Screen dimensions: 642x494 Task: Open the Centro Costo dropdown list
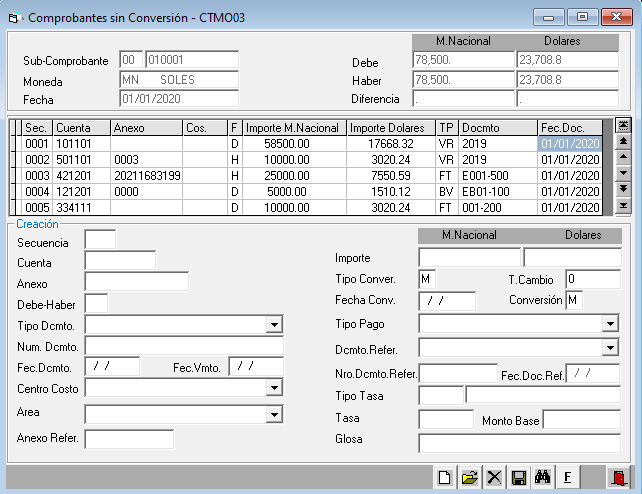pos(274,387)
